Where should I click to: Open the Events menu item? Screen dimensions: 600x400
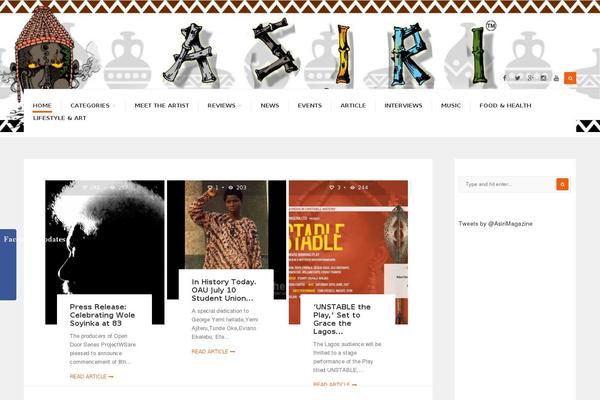pos(310,106)
